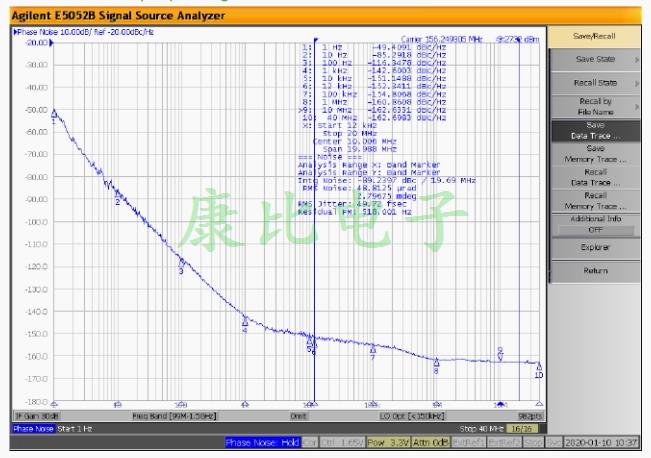Expand the Recall State submenu
This screenshot has height=458, width=651.
click(595, 82)
